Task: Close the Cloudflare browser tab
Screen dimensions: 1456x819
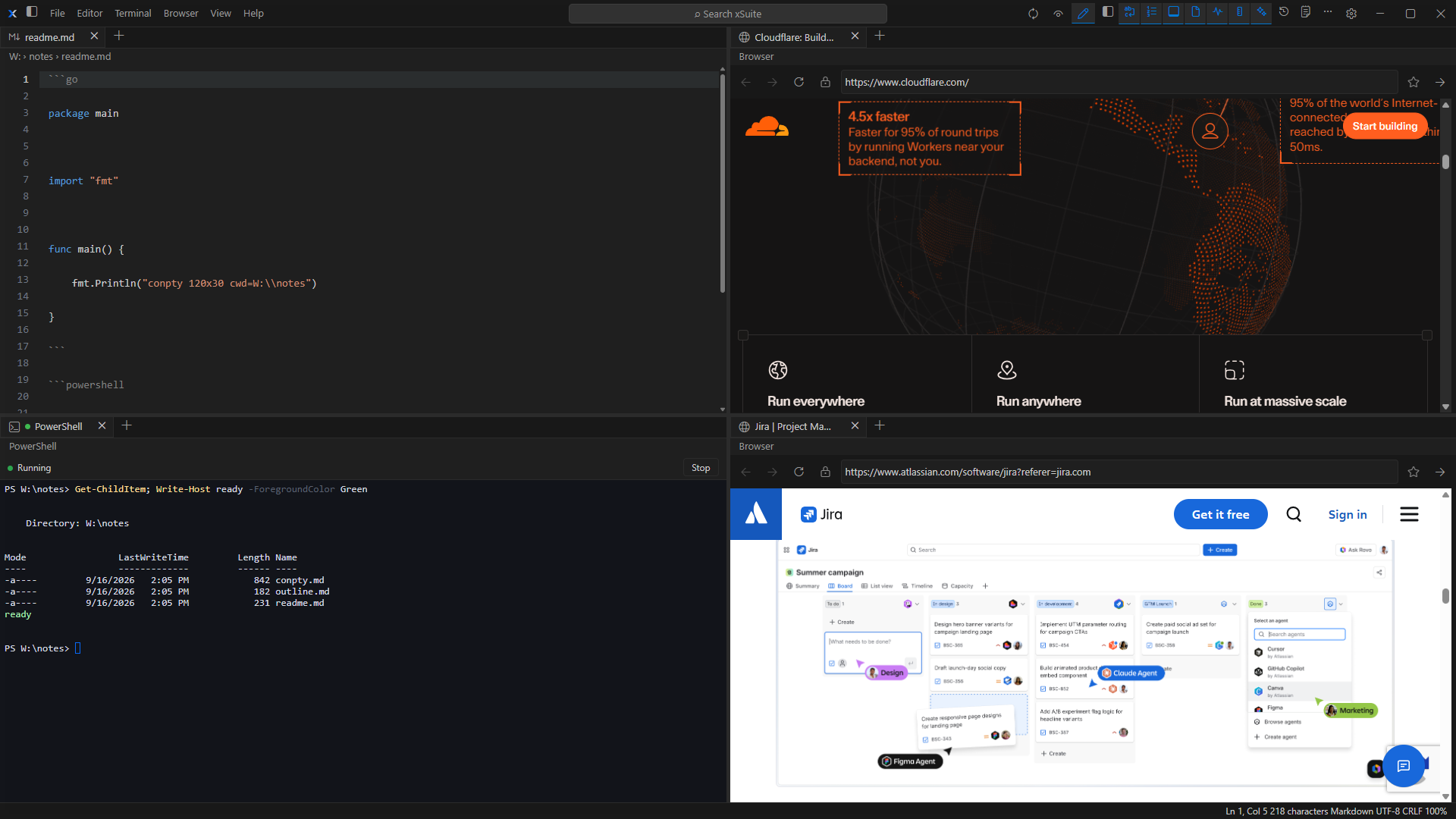Action: [855, 36]
